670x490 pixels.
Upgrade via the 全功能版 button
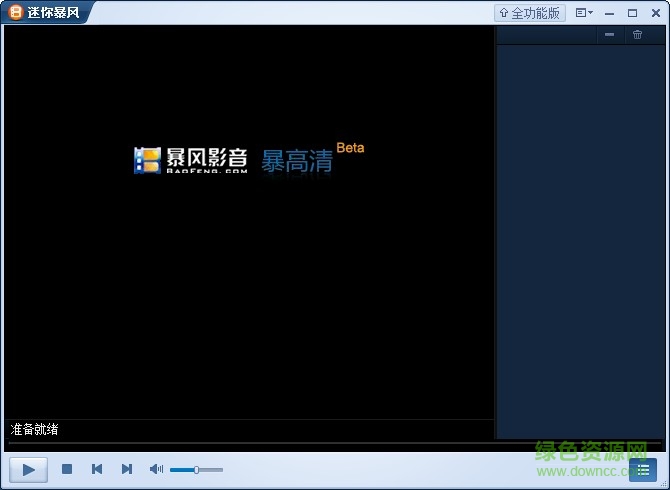click(x=530, y=13)
